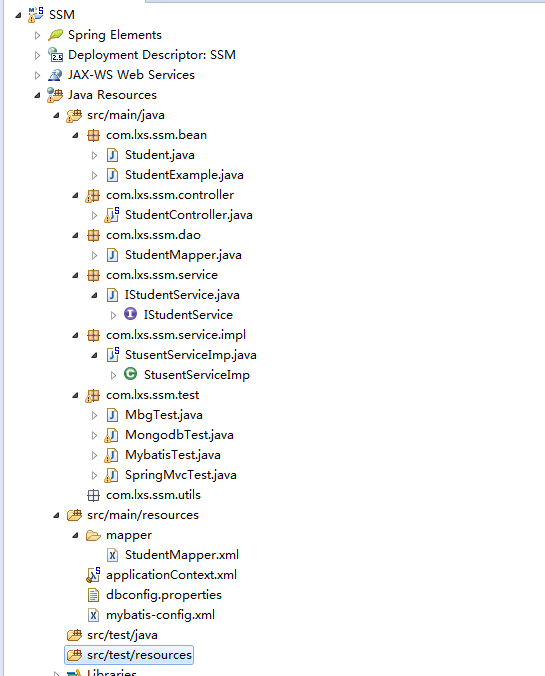545x676 pixels.
Task: Select the MybatisTest.java label
Action: pyautogui.click(x=173, y=455)
